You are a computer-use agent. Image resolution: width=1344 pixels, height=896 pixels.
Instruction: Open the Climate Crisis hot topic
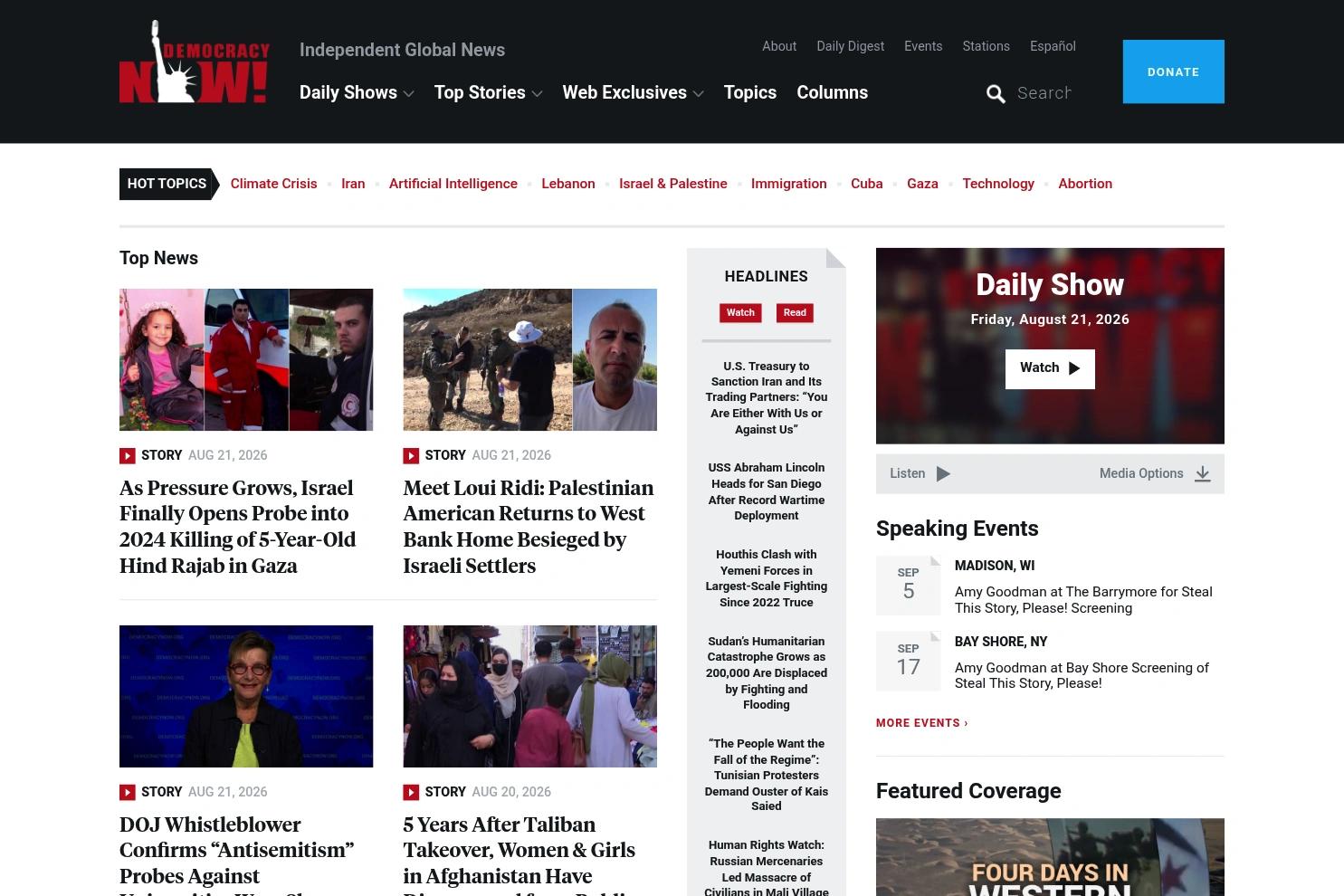click(274, 184)
